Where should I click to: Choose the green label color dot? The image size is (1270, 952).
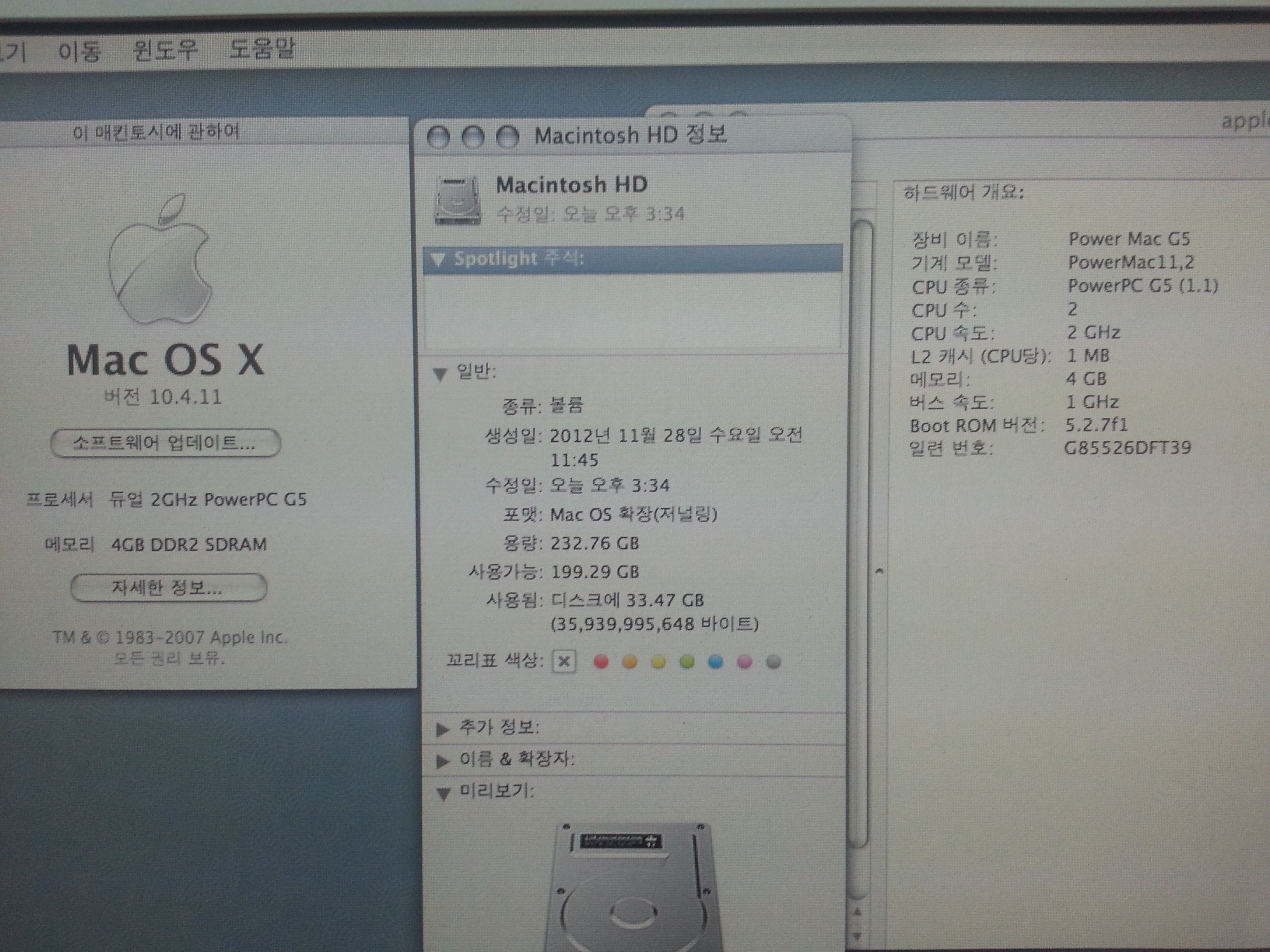click(x=687, y=662)
